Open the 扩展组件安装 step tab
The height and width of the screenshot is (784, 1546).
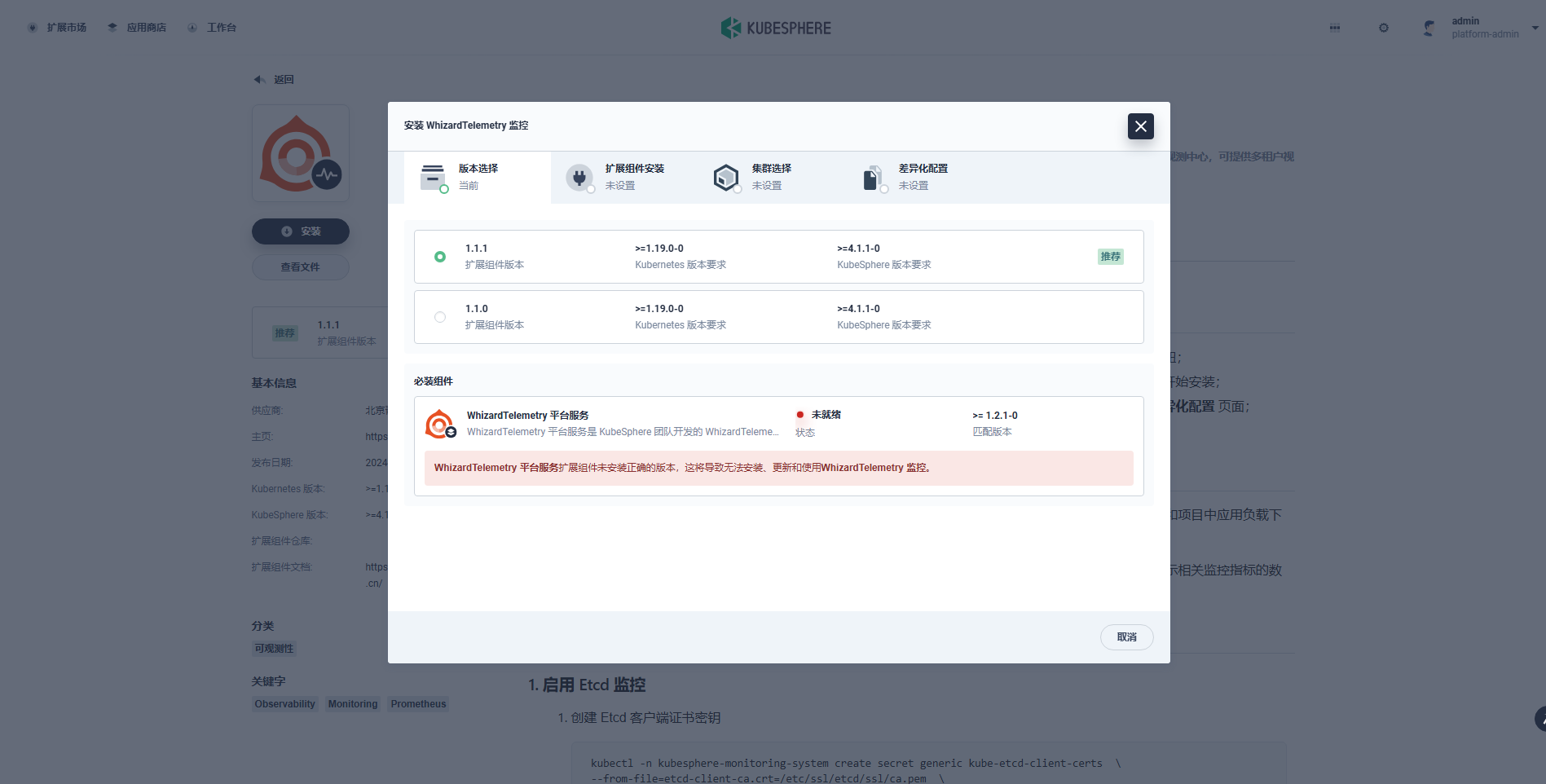(x=624, y=177)
